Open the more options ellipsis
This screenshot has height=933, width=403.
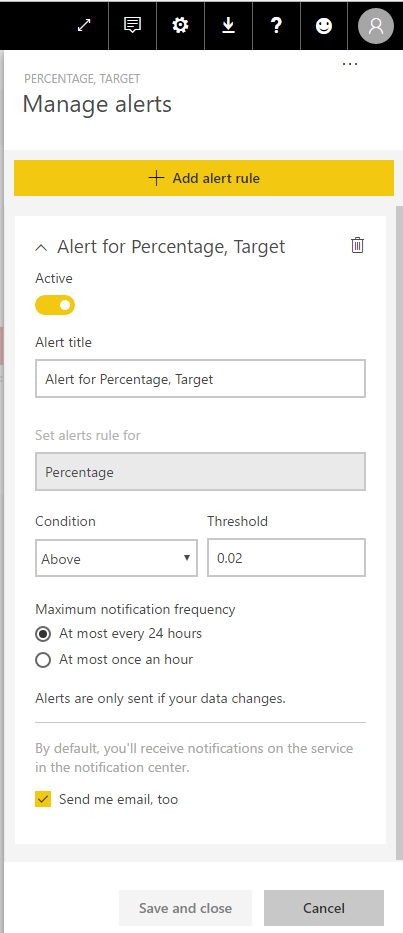coord(350,63)
